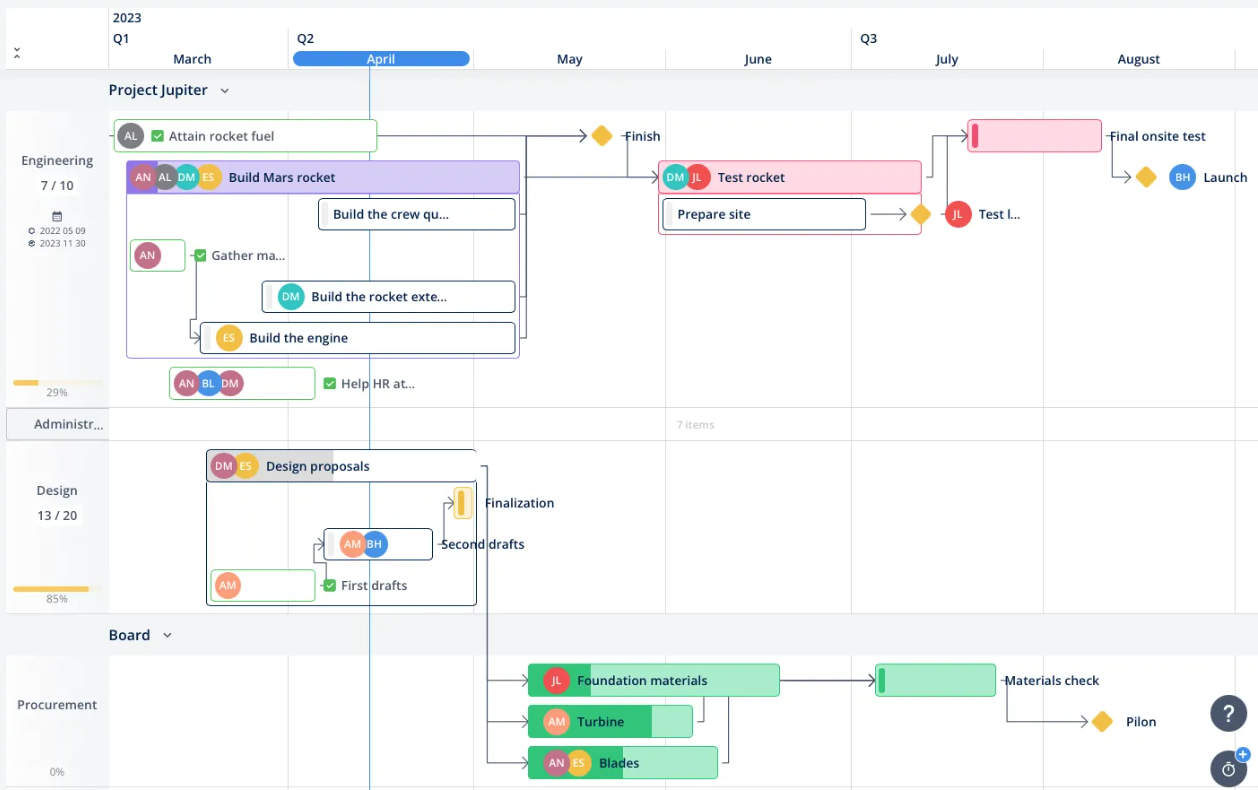
Task: Click the Pilon milestone diamond
Action: point(1102,722)
